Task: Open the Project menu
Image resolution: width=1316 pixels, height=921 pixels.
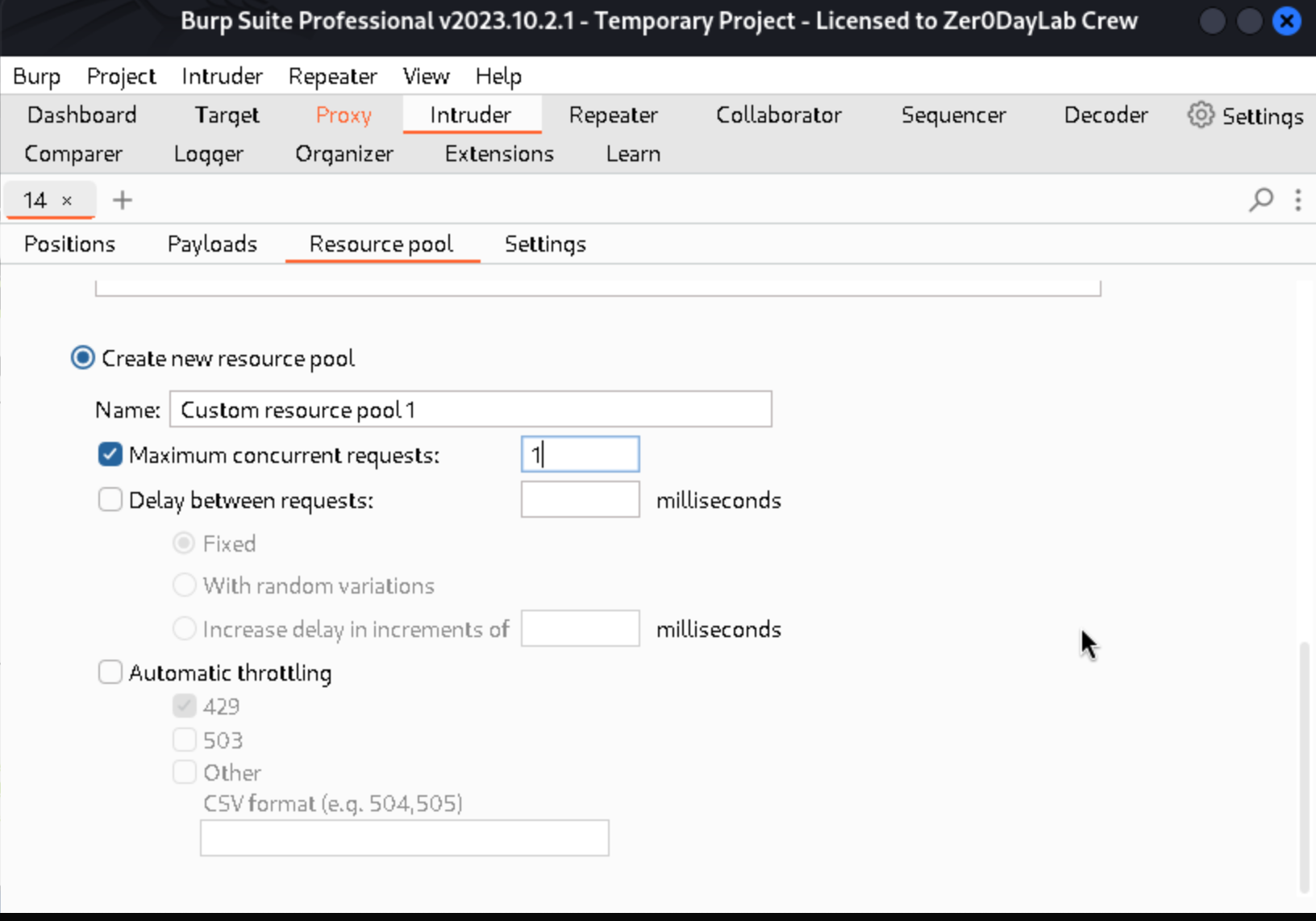Action: (x=121, y=76)
